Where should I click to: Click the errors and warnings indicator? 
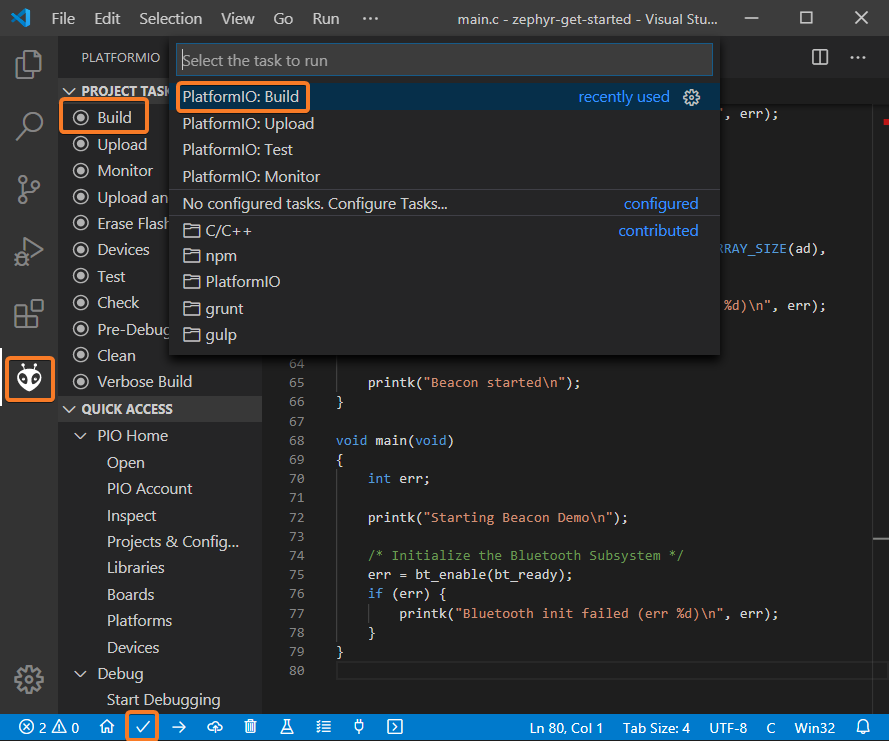[x=49, y=727]
